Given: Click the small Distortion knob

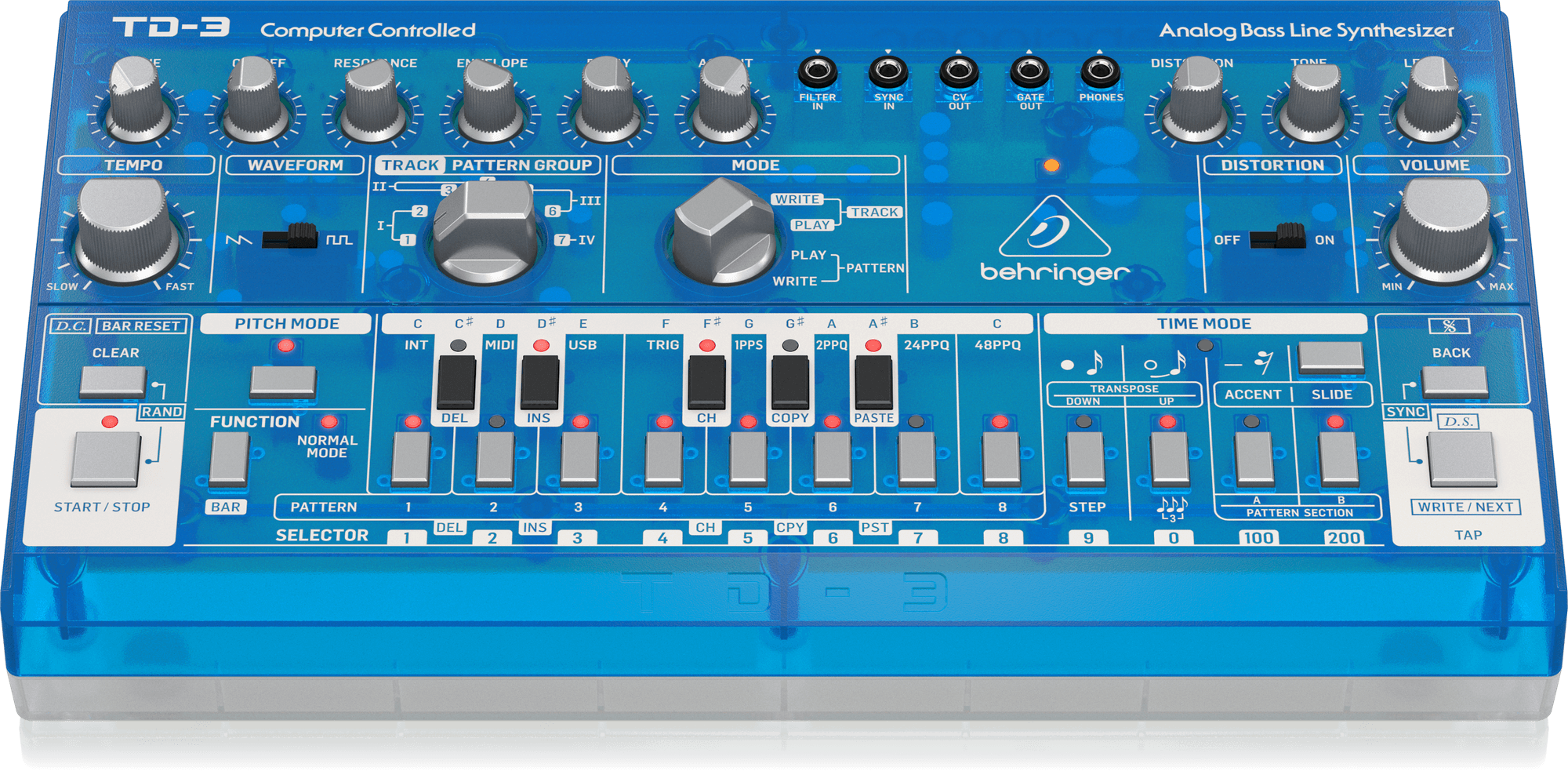Looking at the screenshot, I should tap(1195, 100).
